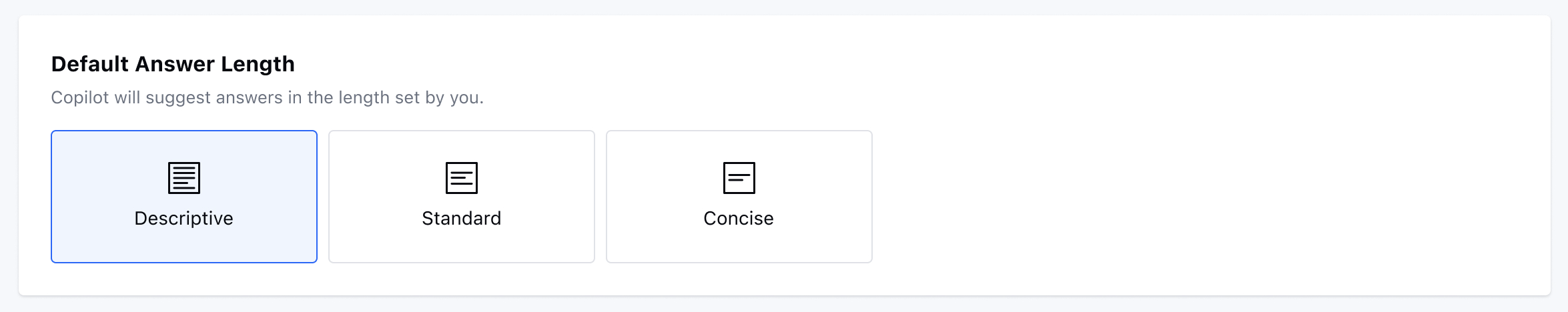Click the Descriptive dense-lines document icon
Image resolution: width=1568 pixels, height=312 pixels.
[184, 178]
